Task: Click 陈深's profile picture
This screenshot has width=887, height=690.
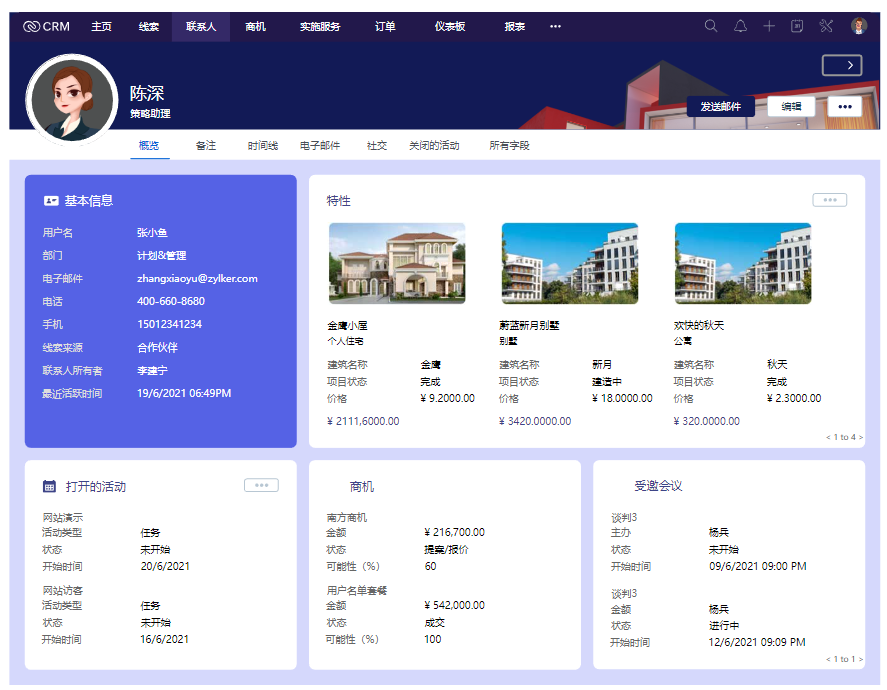Action: [x=72, y=99]
